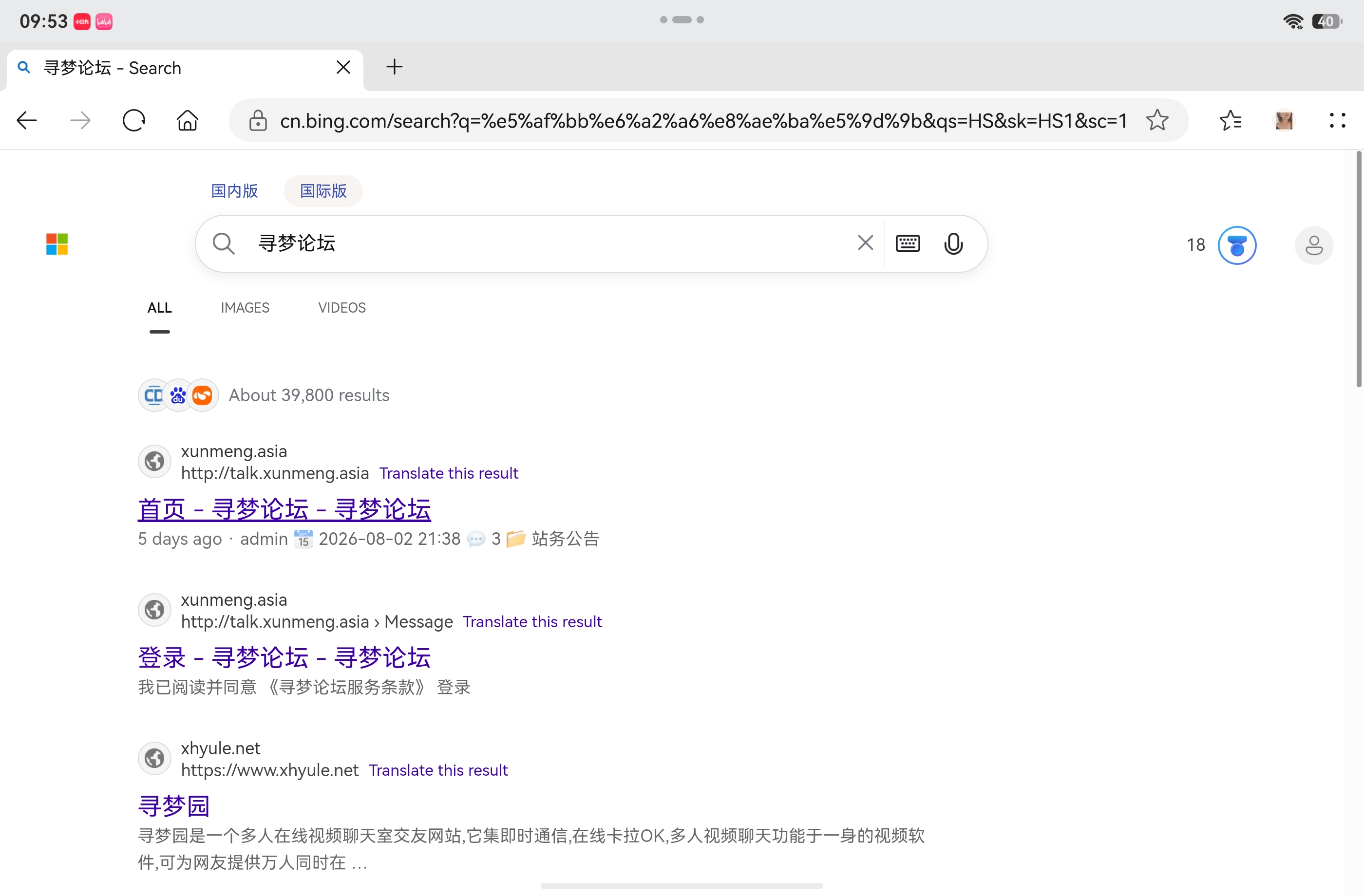Open 登录 - 寻梦论坛 - 寻梦论坛 result

pos(284,658)
